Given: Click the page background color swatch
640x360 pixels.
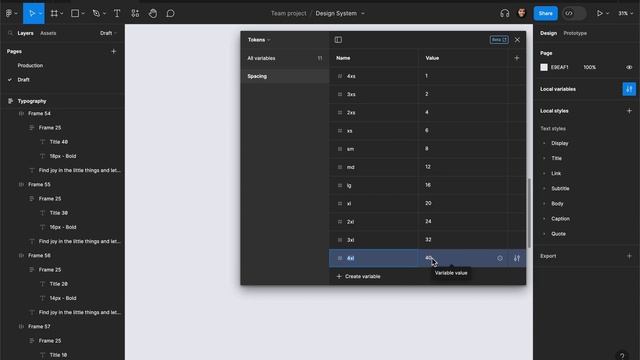Looking at the screenshot, I should pyautogui.click(x=544, y=67).
